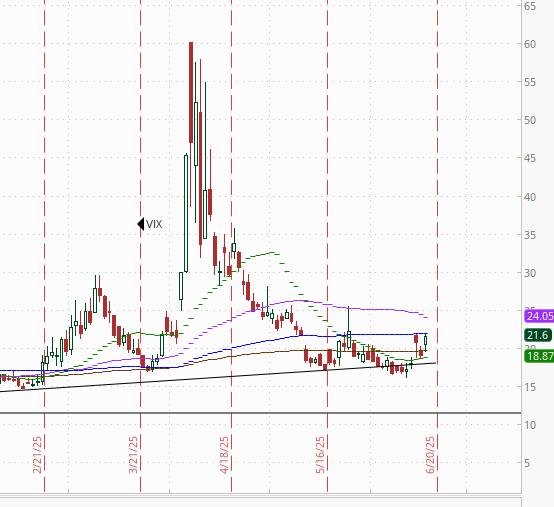This screenshot has height=507, width=554.
Task: Click the 30 price axis label
Action: point(530,273)
